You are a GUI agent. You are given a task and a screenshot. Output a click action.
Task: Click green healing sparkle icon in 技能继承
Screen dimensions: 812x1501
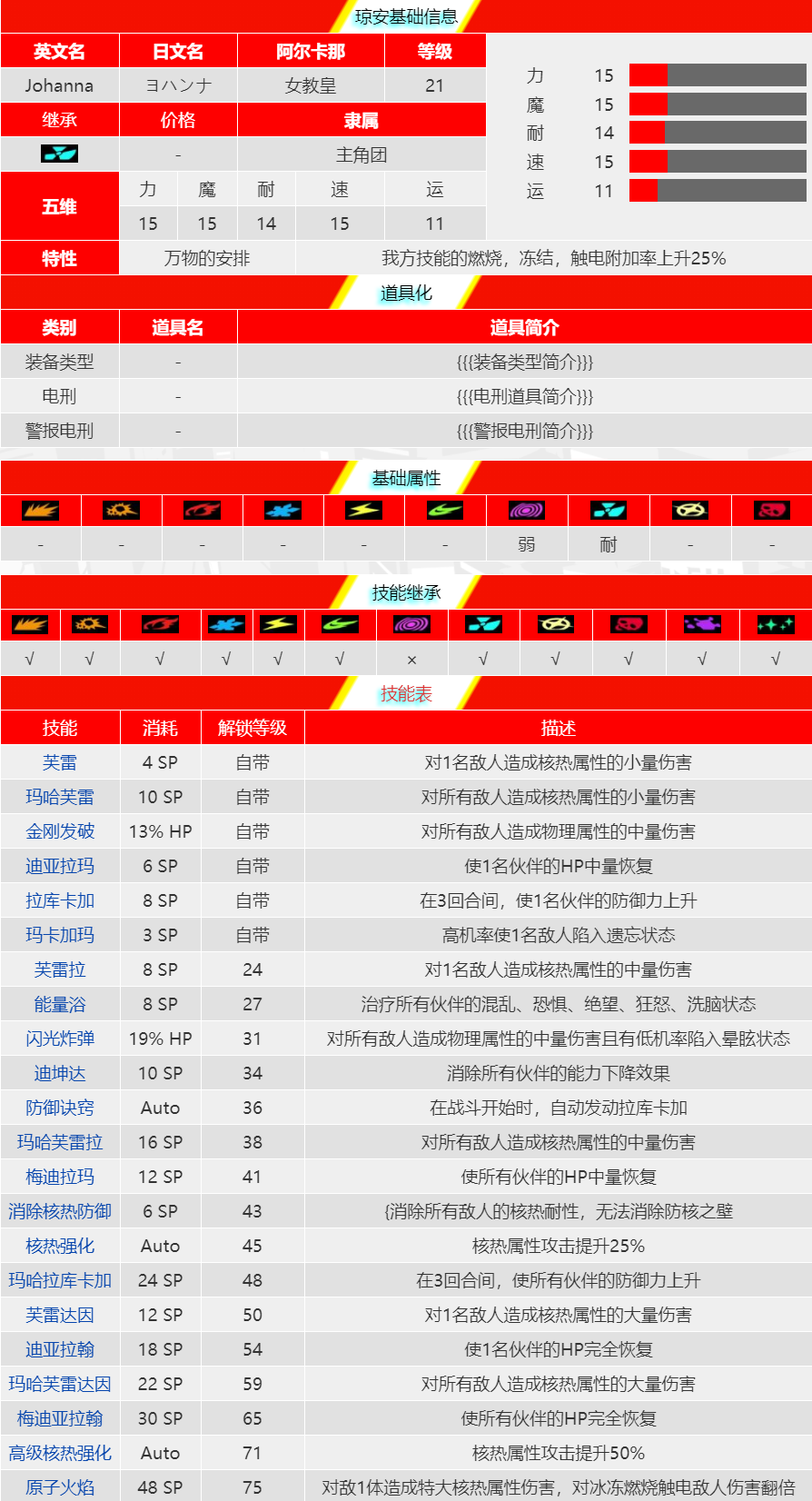click(x=776, y=624)
